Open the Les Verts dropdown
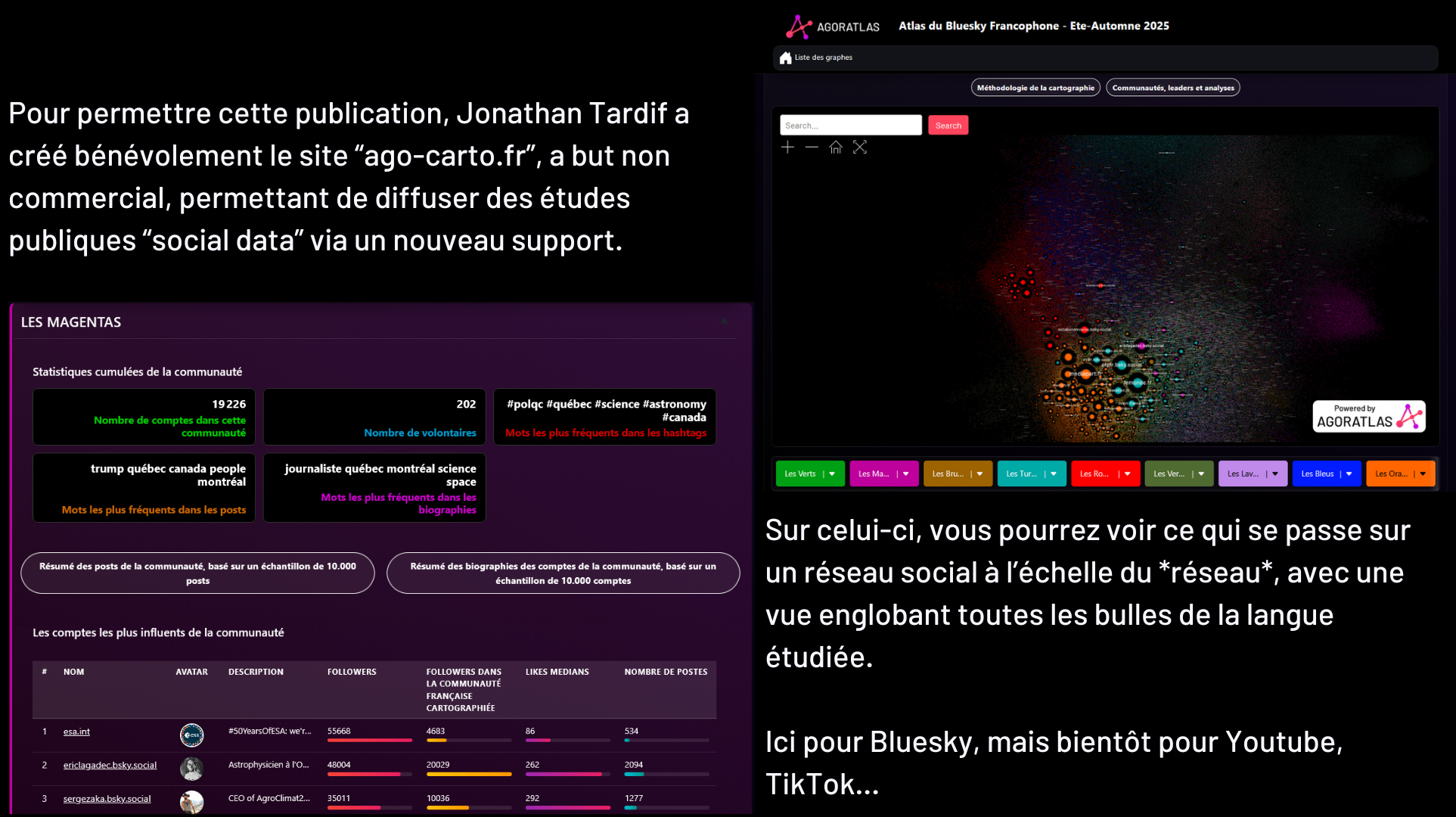The height and width of the screenshot is (817, 1456). tap(832, 474)
